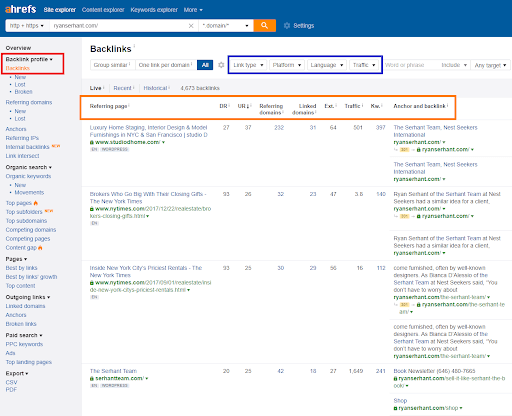Viewport: 512px width, 416px height.
Task: Switch to the Live tab
Action: click(95, 88)
